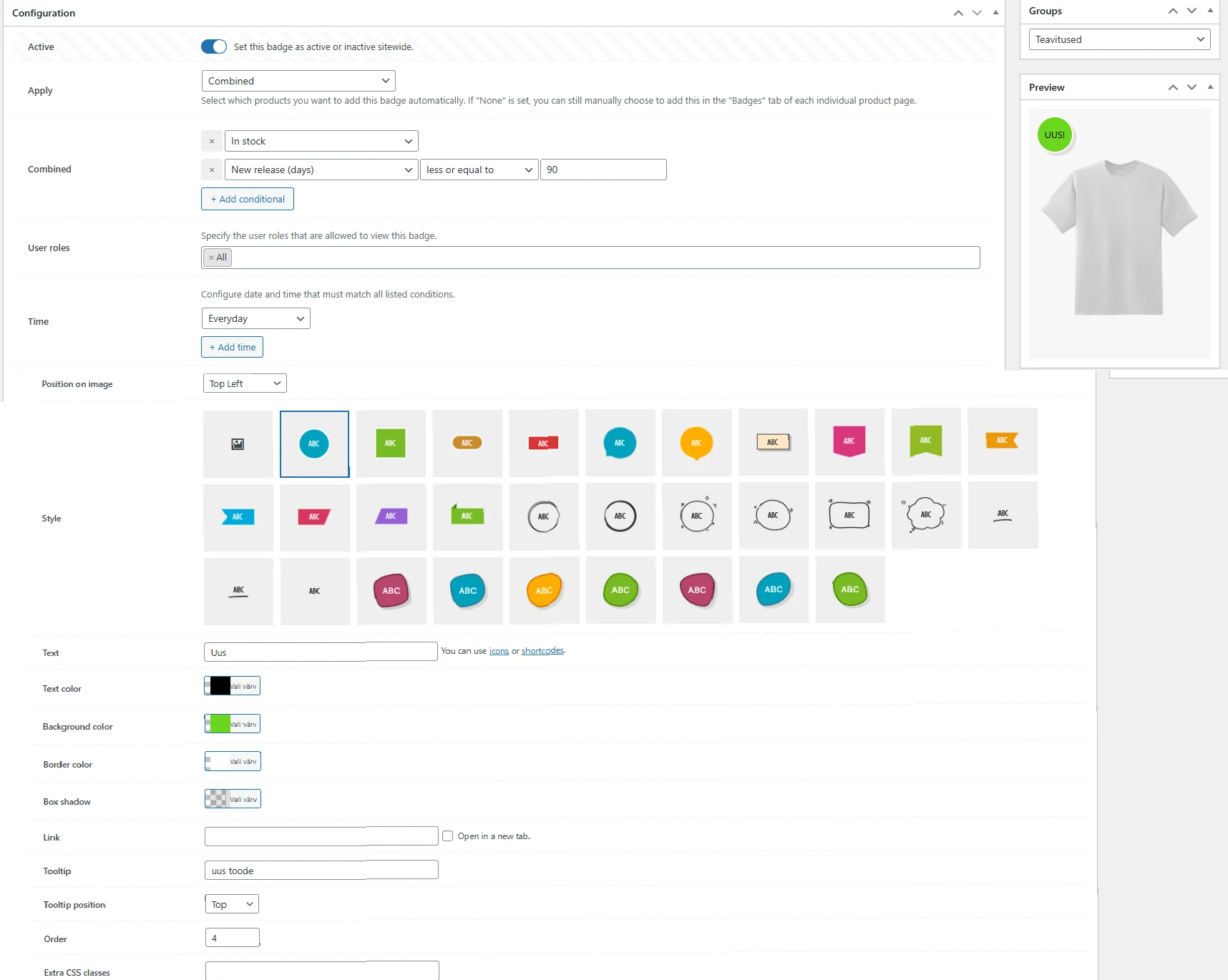Viewport: 1228px width, 980px height.
Task: Click the Add conditional button
Action: (x=248, y=200)
